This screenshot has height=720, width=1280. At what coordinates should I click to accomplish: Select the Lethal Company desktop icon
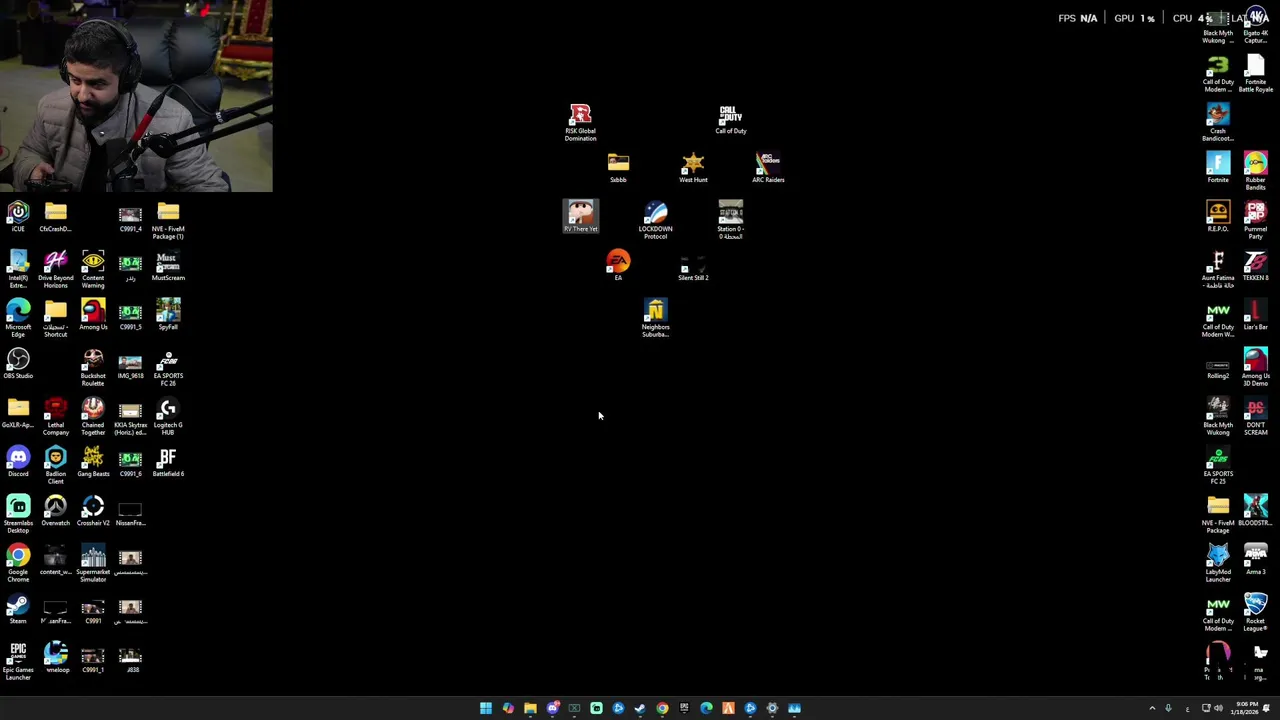(55, 417)
